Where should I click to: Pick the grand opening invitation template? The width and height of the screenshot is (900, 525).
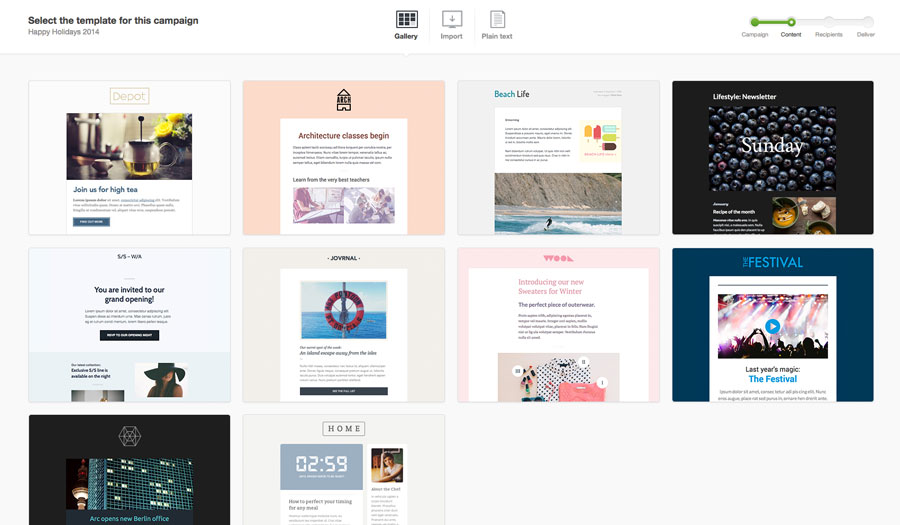(x=129, y=325)
